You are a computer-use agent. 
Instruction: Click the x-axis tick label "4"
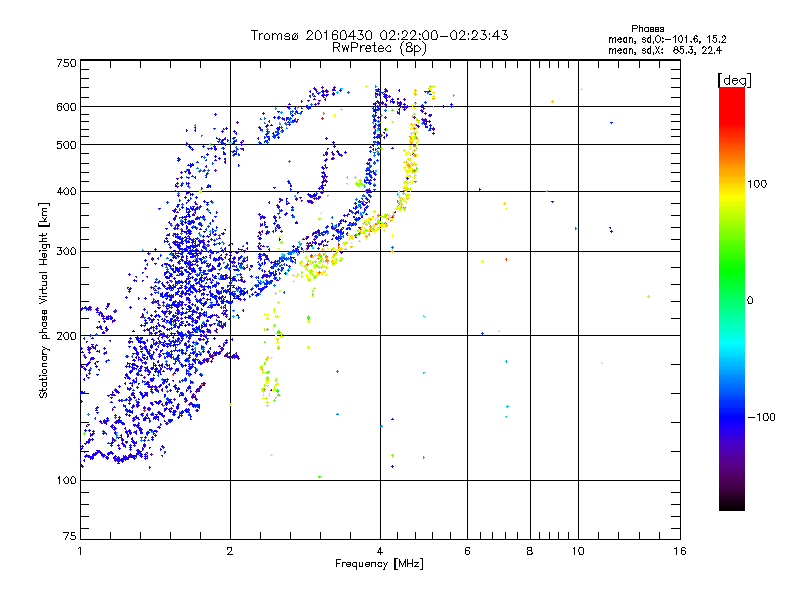(x=380, y=551)
